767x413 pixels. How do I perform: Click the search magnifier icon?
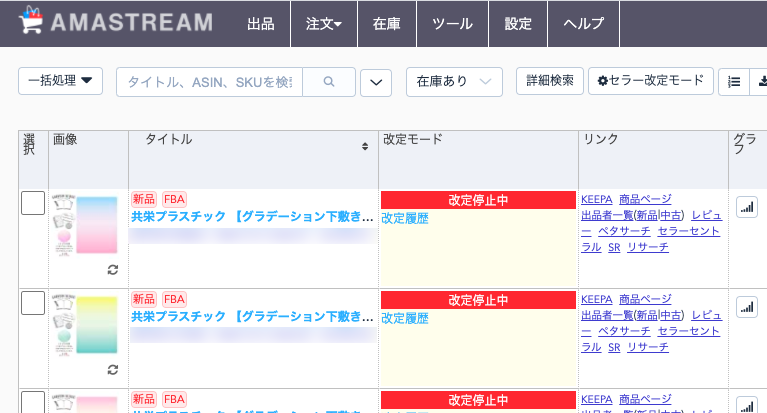[329, 82]
